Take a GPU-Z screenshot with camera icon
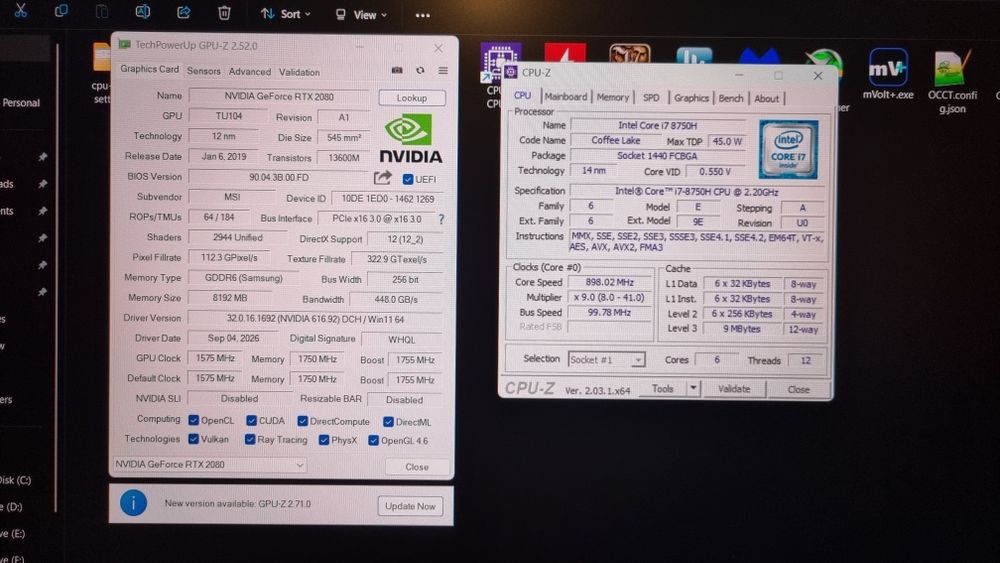This screenshot has width=1000, height=563. tap(397, 70)
